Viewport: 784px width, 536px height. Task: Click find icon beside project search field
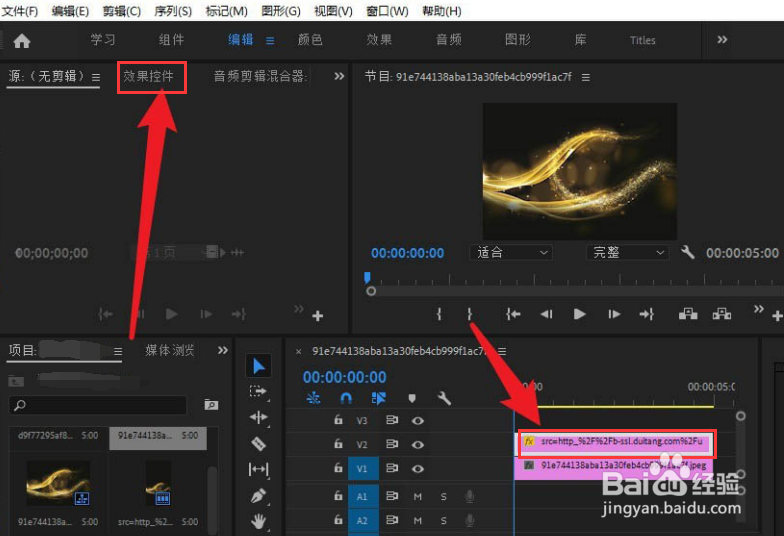211,404
